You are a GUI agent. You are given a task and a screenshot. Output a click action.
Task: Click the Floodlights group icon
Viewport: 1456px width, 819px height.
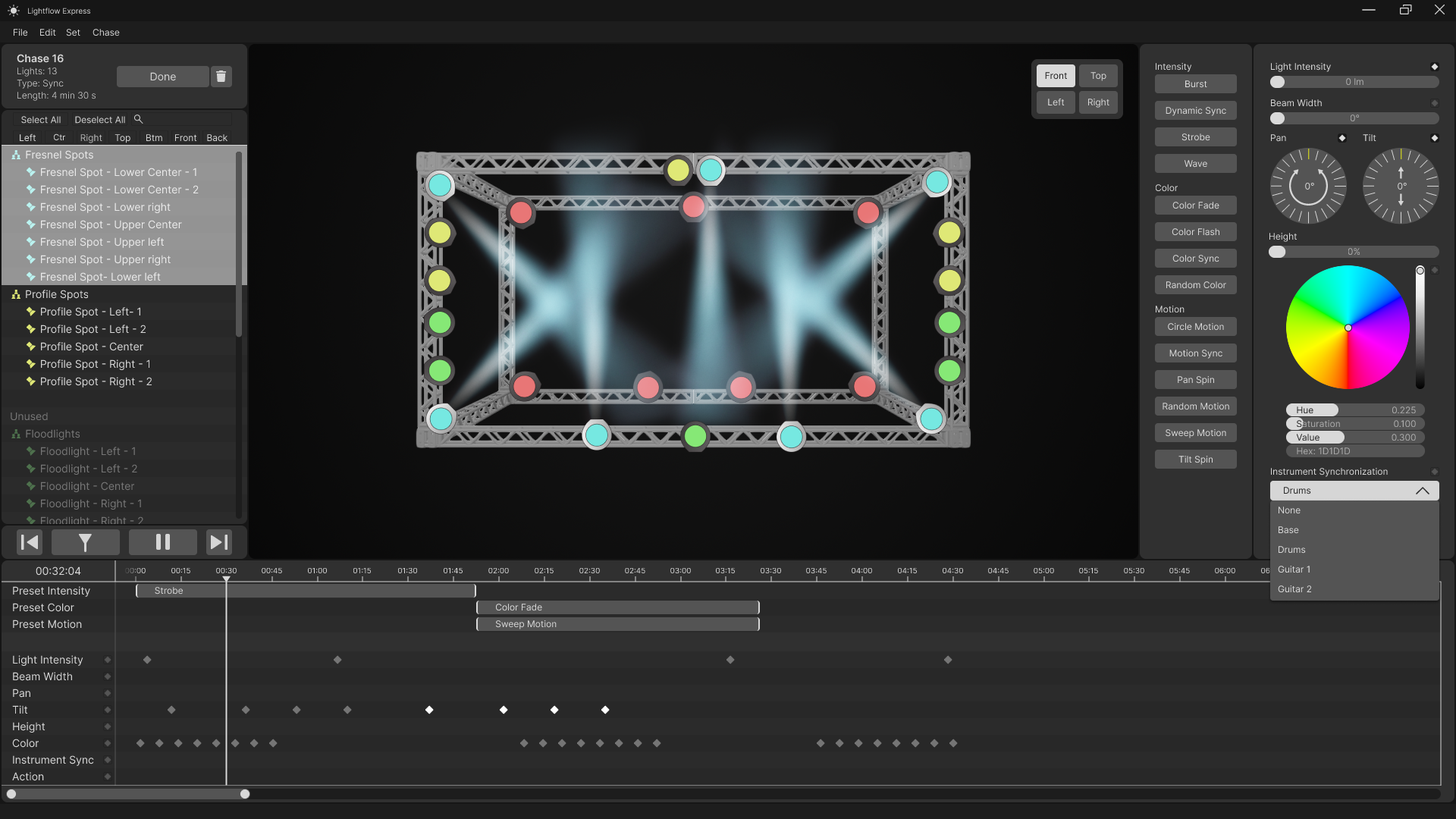16,434
